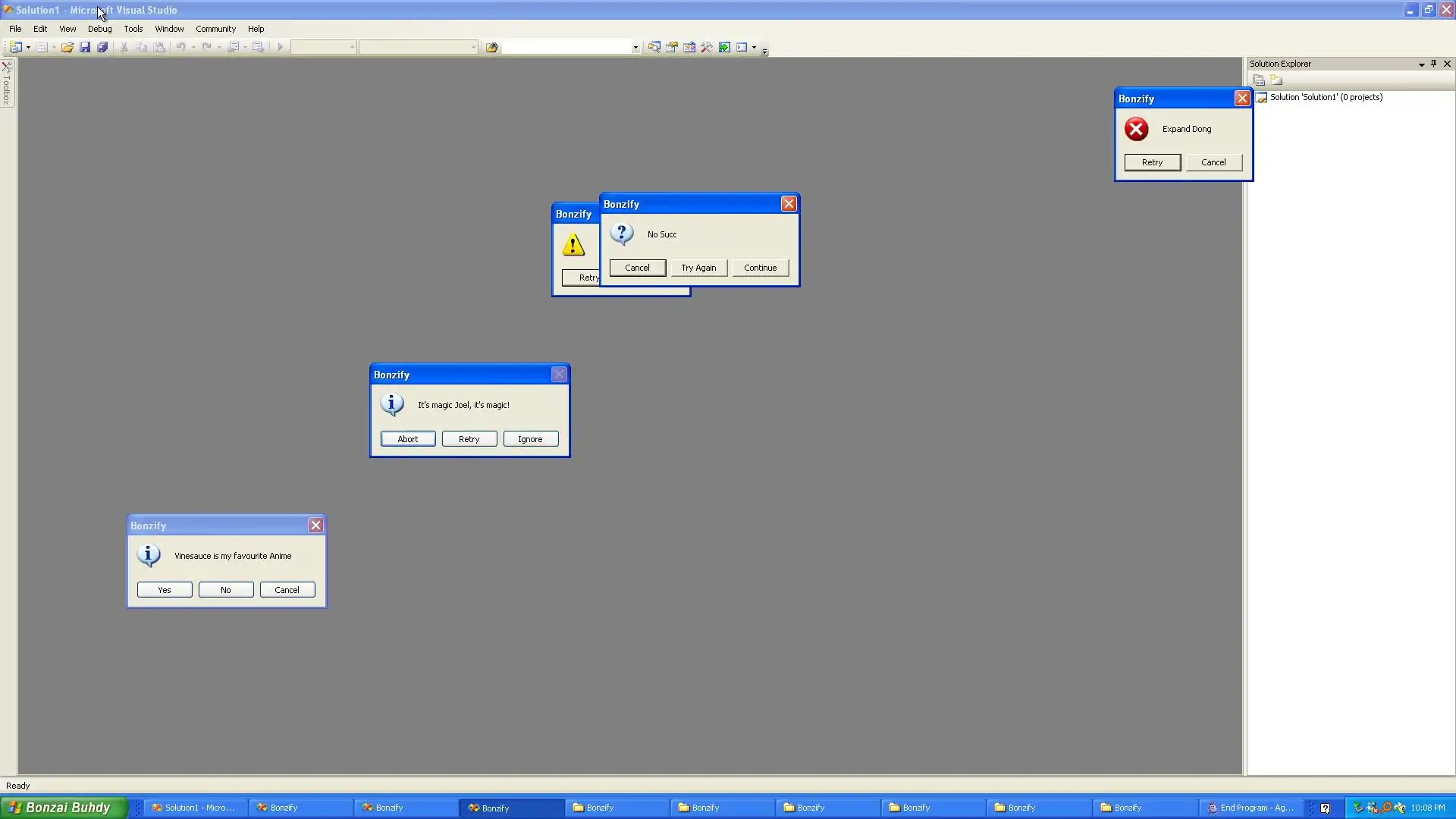Click the Save All toolbar icon
This screenshot has height=819, width=1456.
(102, 47)
